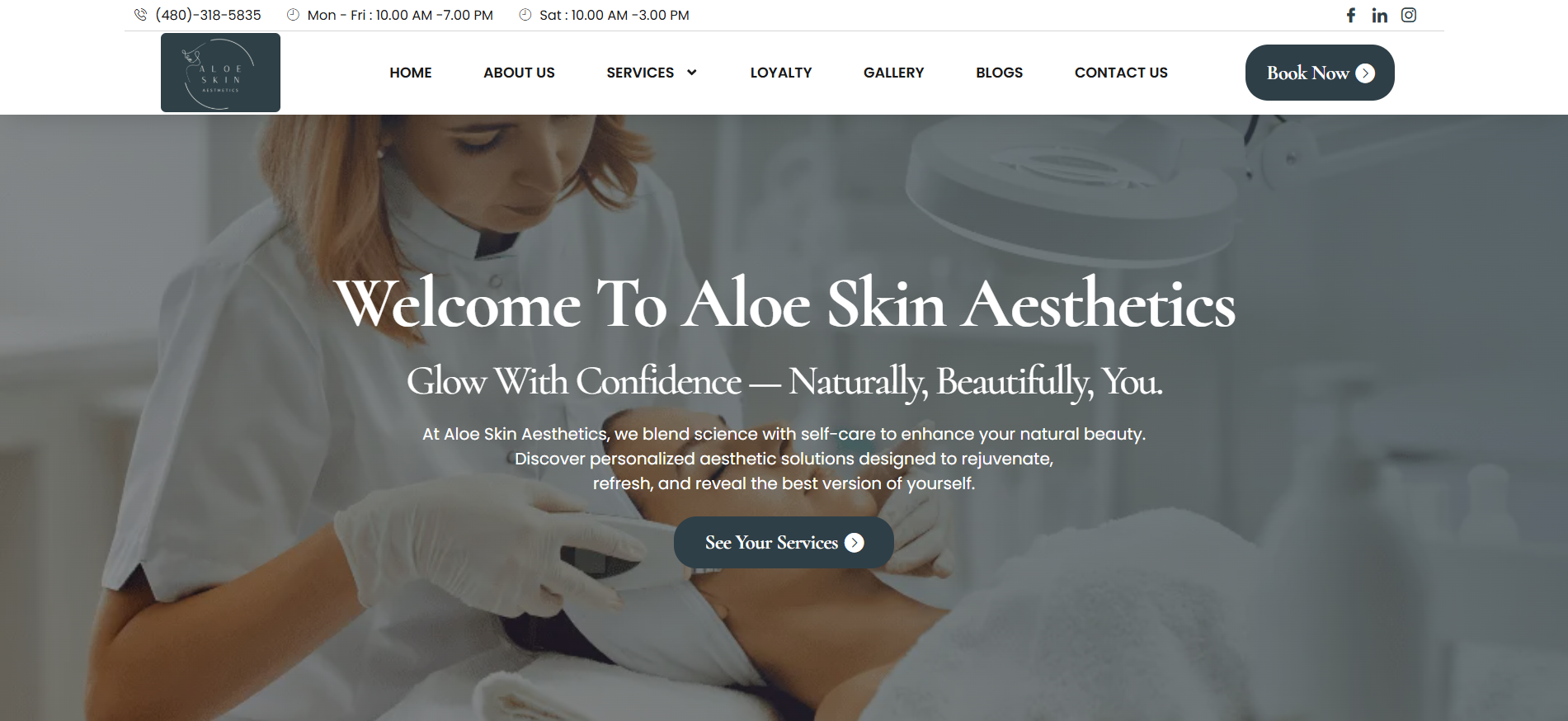Open the Contact Us page

pyautogui.click(x=1121, y=73)
